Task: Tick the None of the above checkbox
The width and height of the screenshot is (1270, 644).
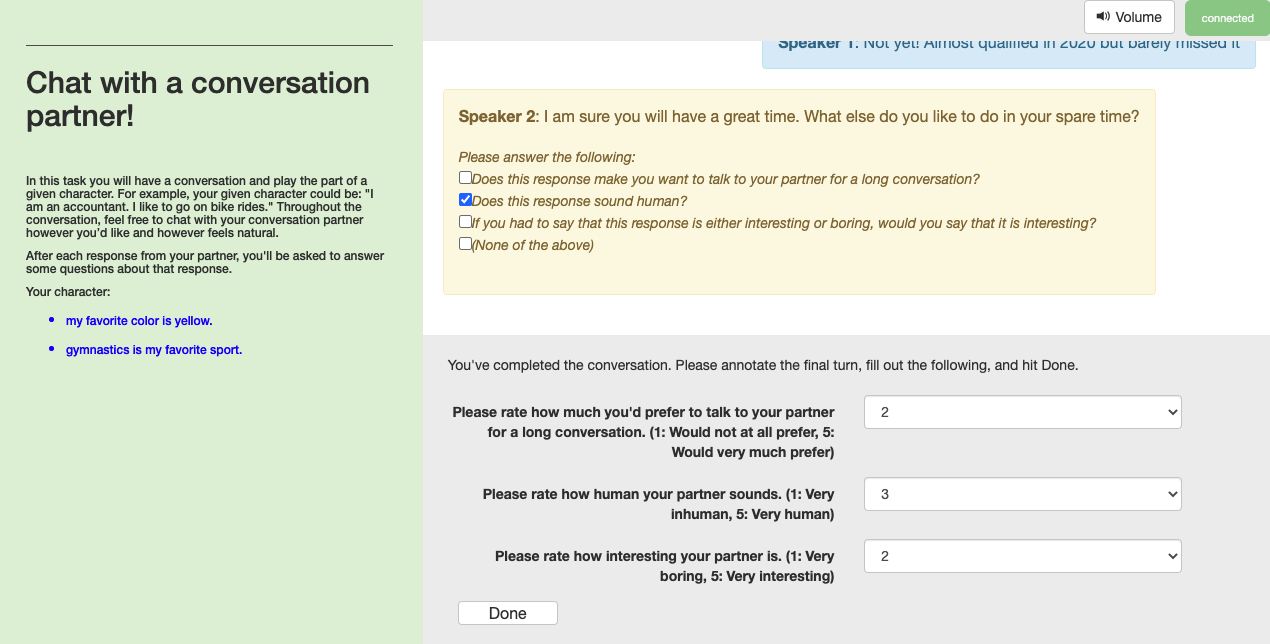Action: coord(465,244)
